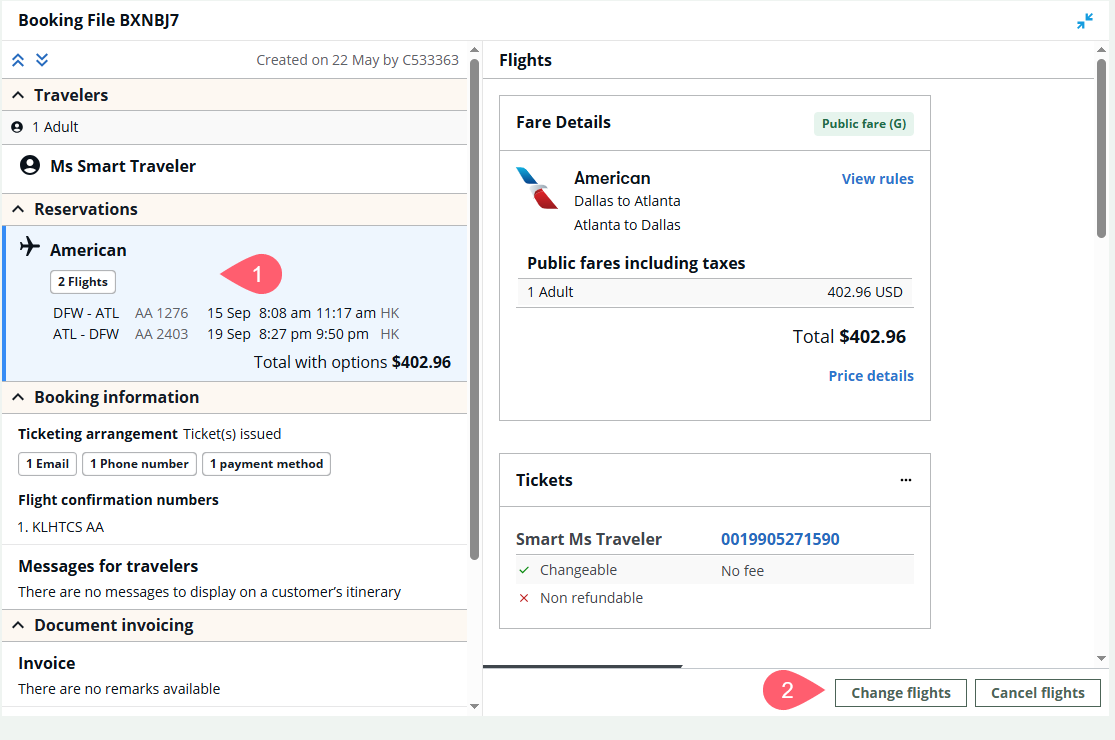Click the left panel vertical scrollbar thumb
This screenshot has height=740, width=1115.
474,309
